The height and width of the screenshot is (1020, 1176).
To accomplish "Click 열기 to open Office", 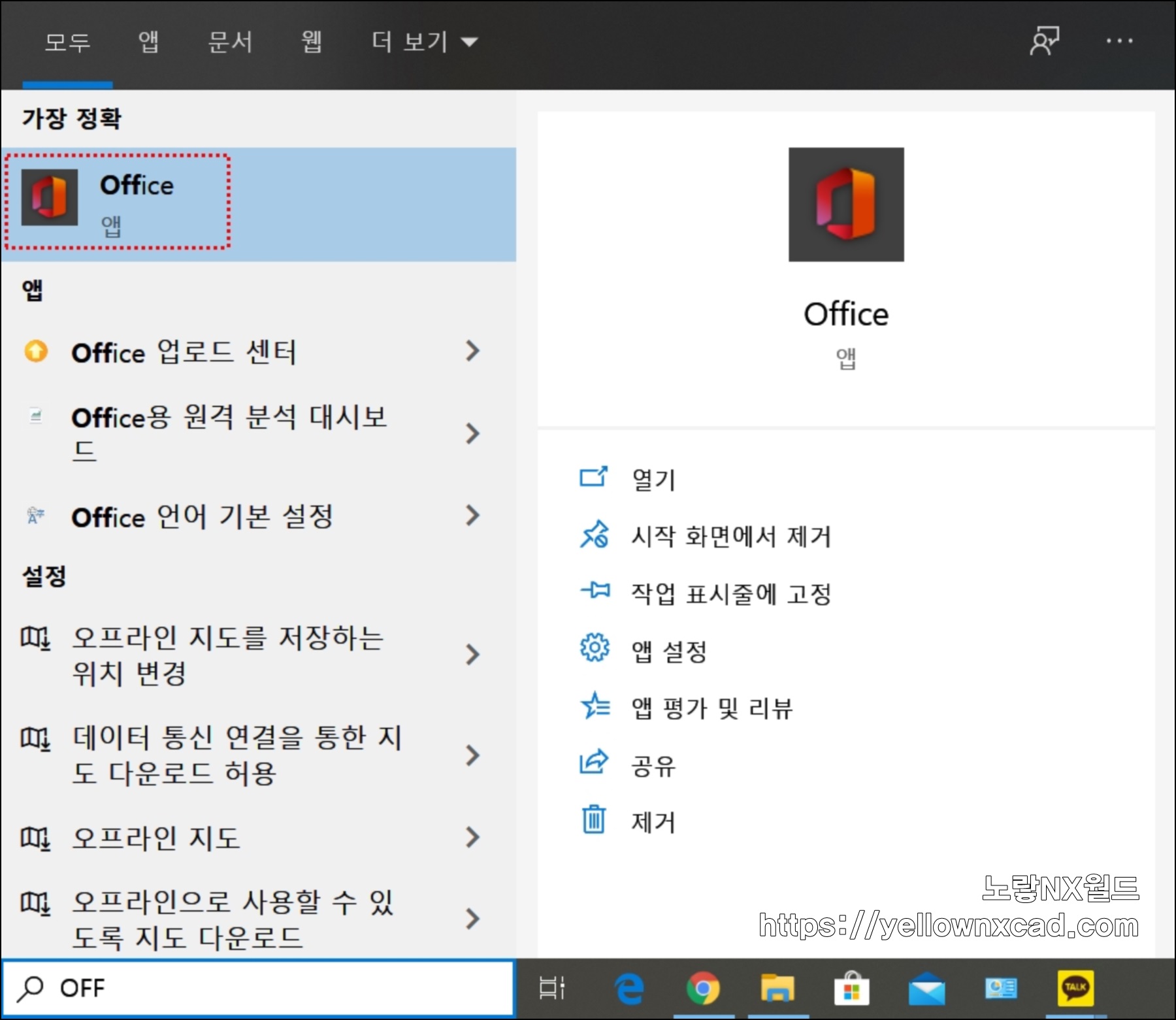I will 653,480.
